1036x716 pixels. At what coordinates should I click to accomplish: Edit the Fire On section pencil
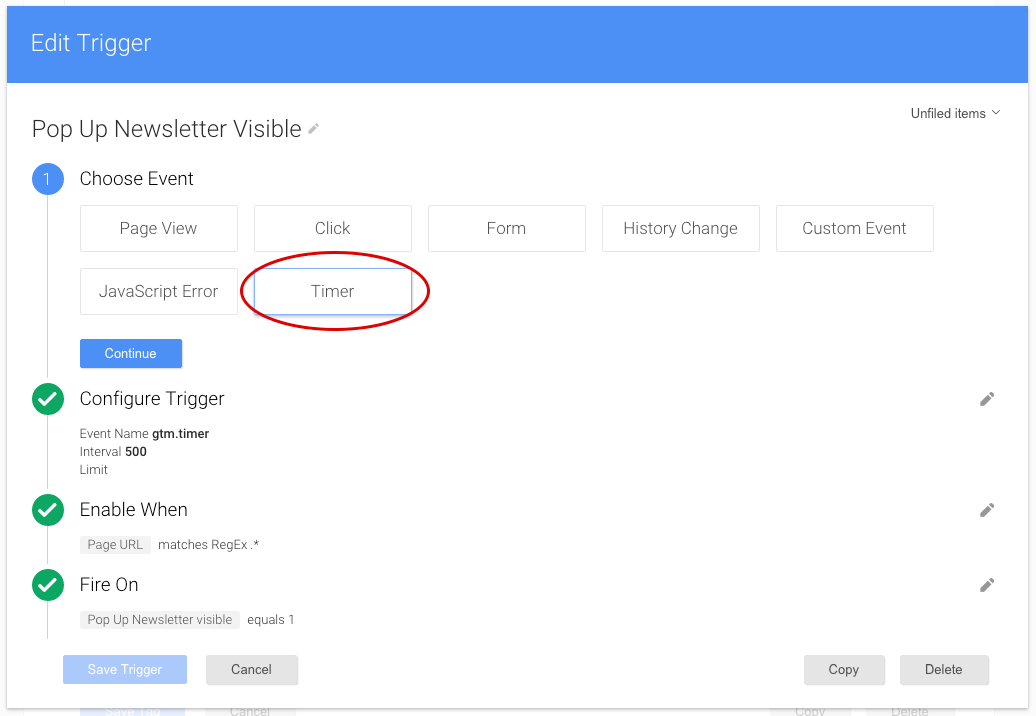tap(986, 585)
